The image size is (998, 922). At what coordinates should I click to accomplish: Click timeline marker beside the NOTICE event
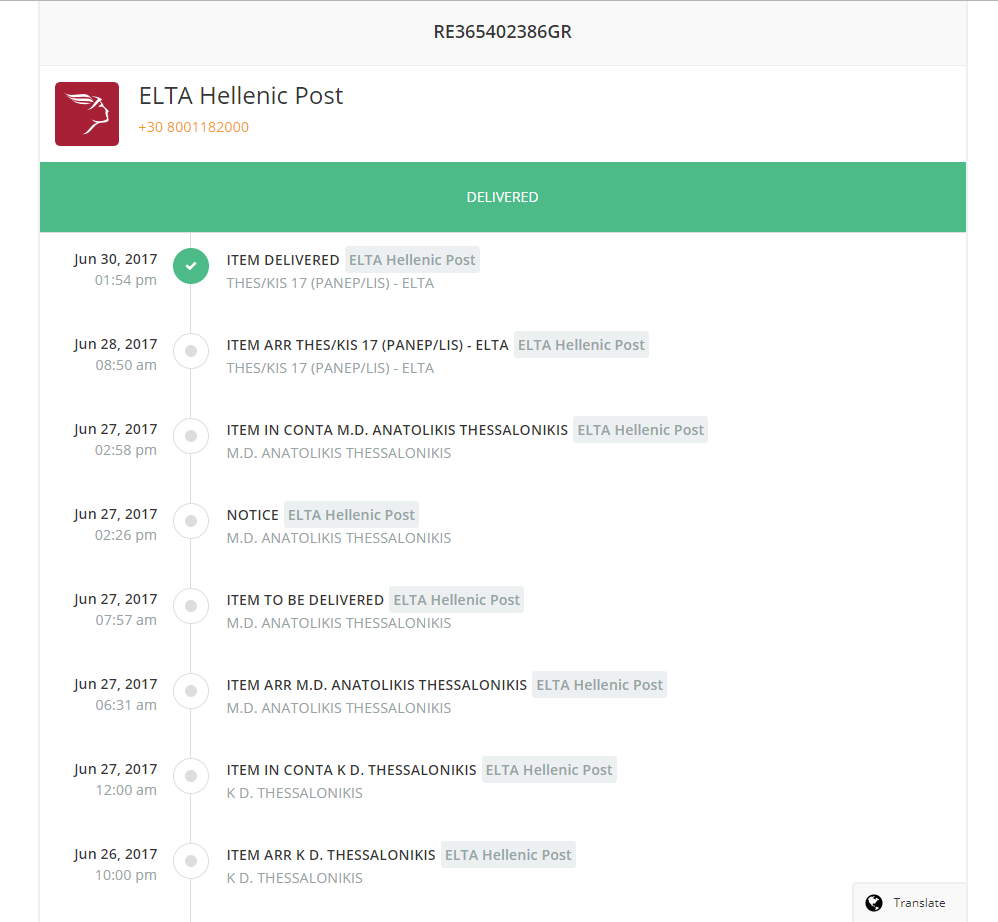(x=190, y=521)
